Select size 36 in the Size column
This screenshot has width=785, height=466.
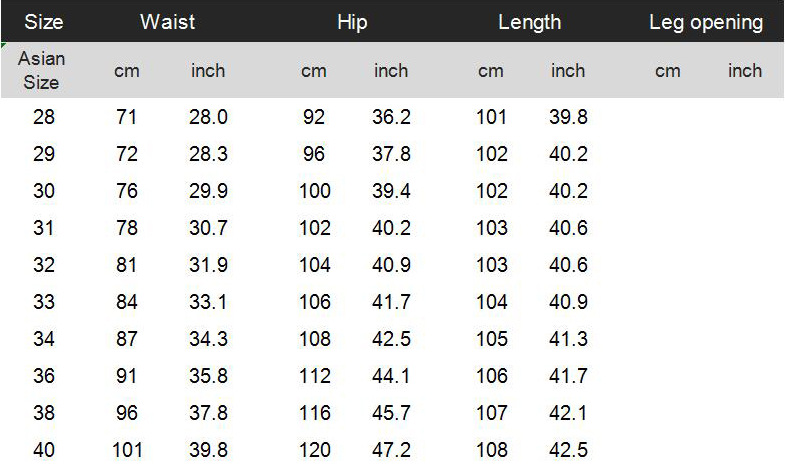44,376
